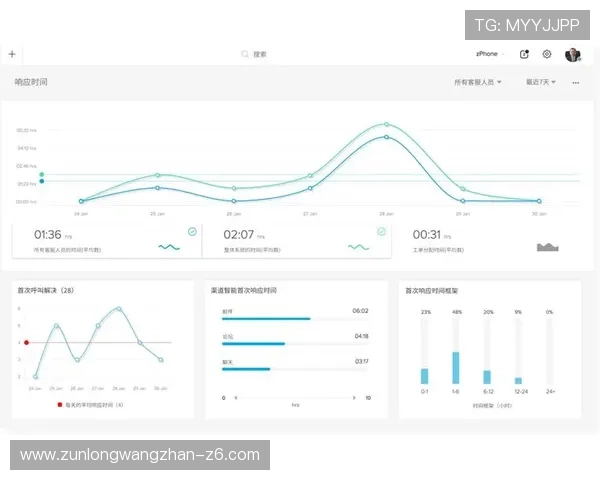This screenshot has width=600, height=480.
Task: Open the three-dot more options menu
Action: 576,83
